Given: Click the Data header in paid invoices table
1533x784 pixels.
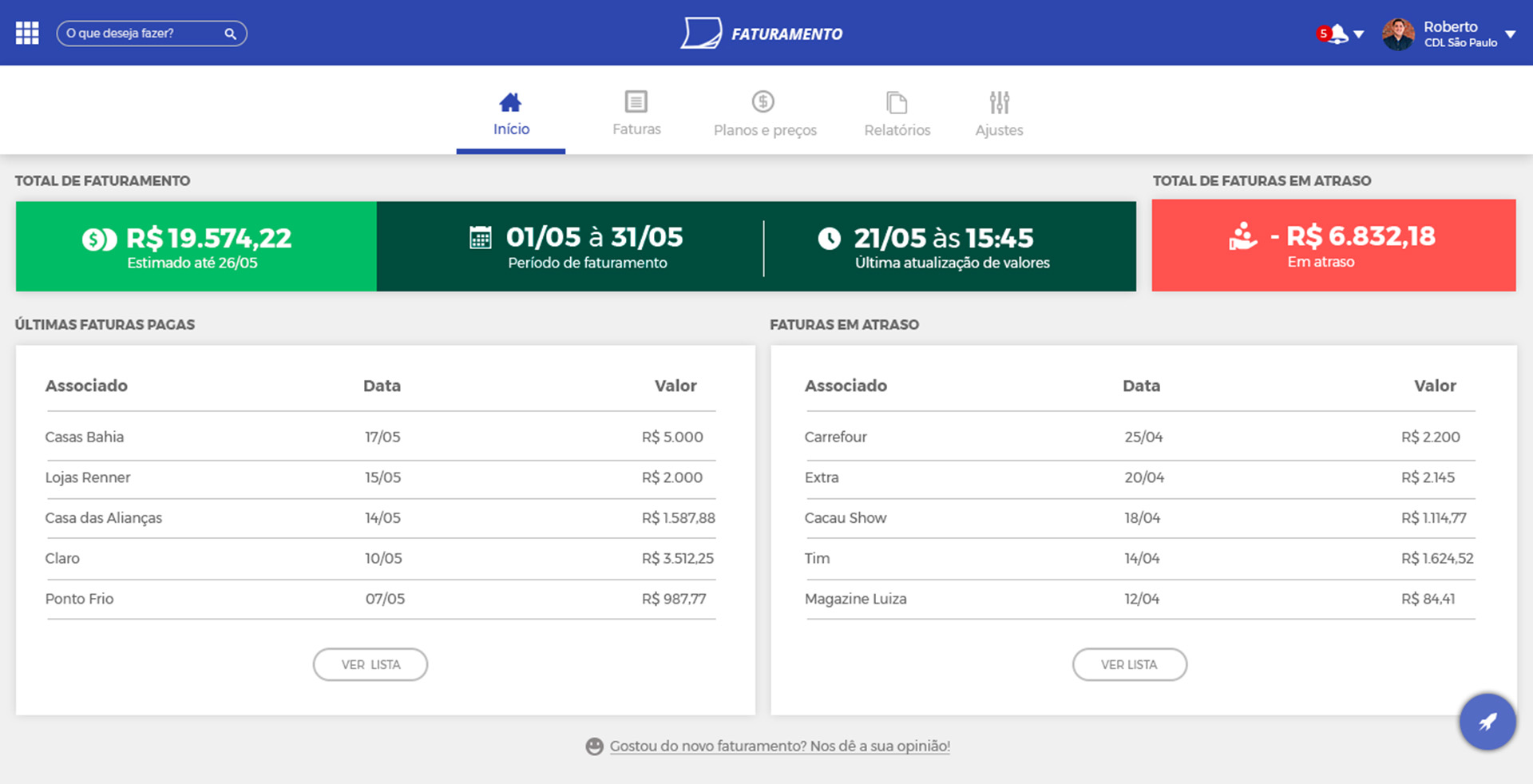Looking at the screenshot, I should tap(382, 386).
